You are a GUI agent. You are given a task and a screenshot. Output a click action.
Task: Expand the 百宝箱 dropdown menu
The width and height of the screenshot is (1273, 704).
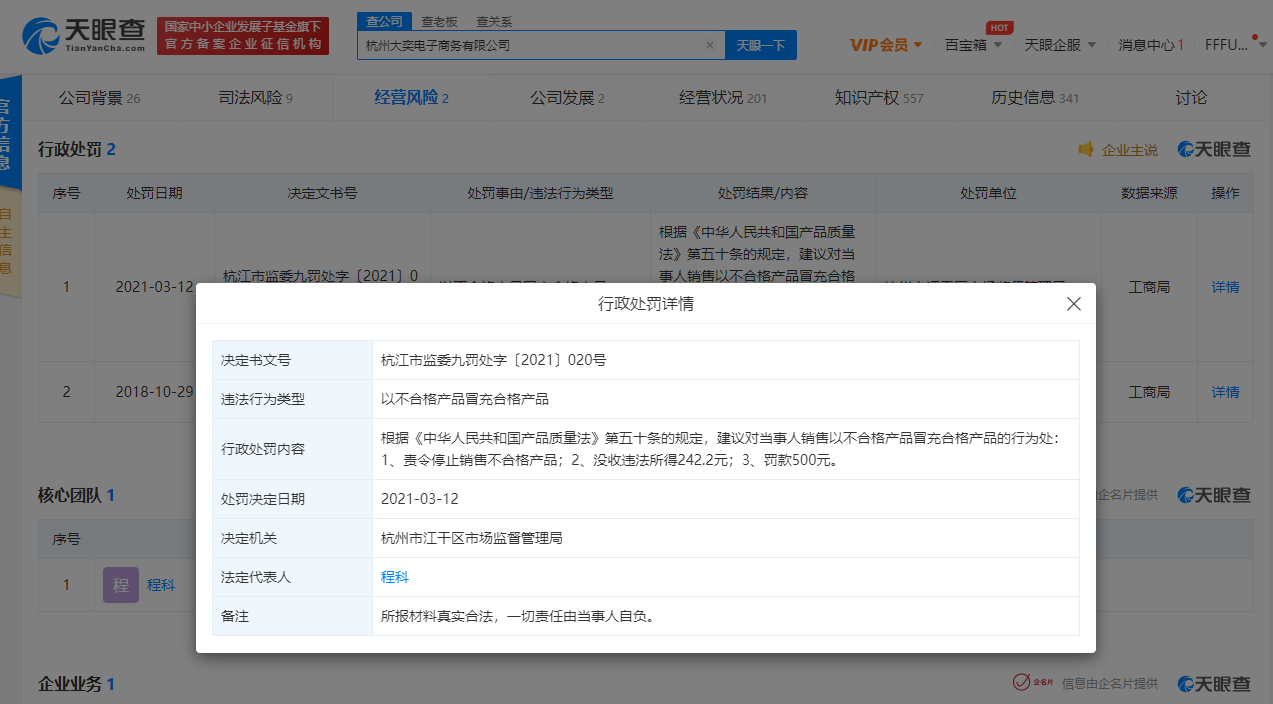pyautogui.click(x=973, y=45)
